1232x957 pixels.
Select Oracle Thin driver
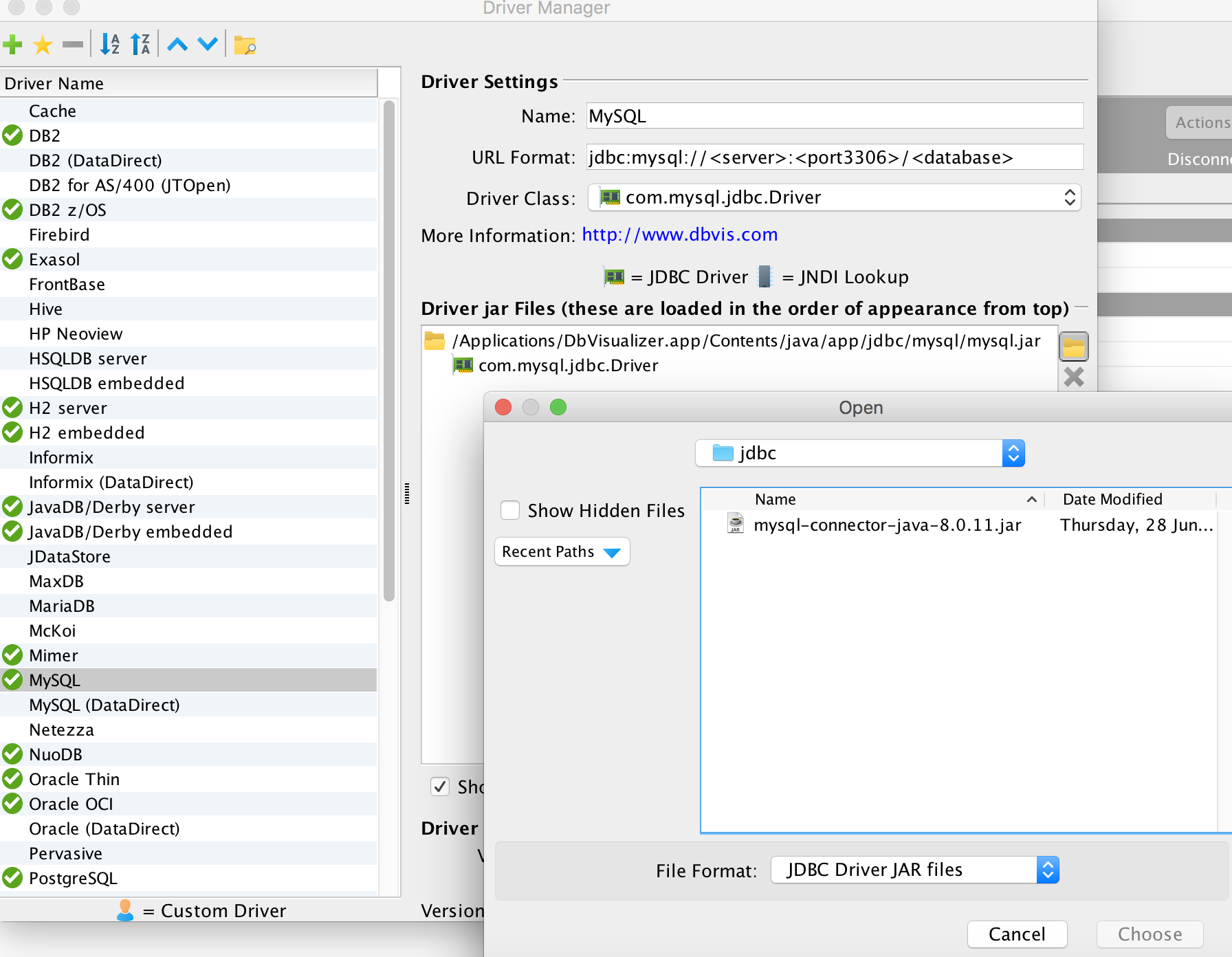point(188,779)
